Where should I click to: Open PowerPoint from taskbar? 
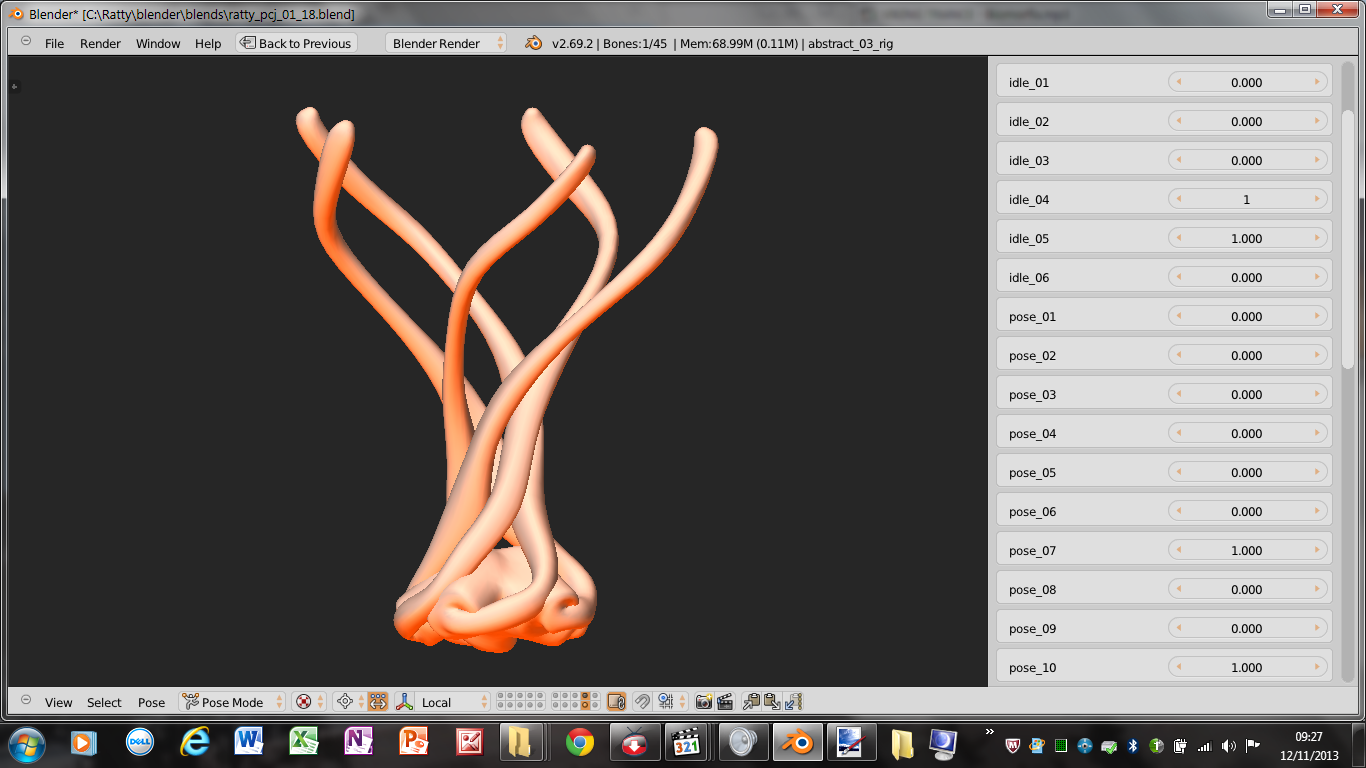(x=413, y=742)
